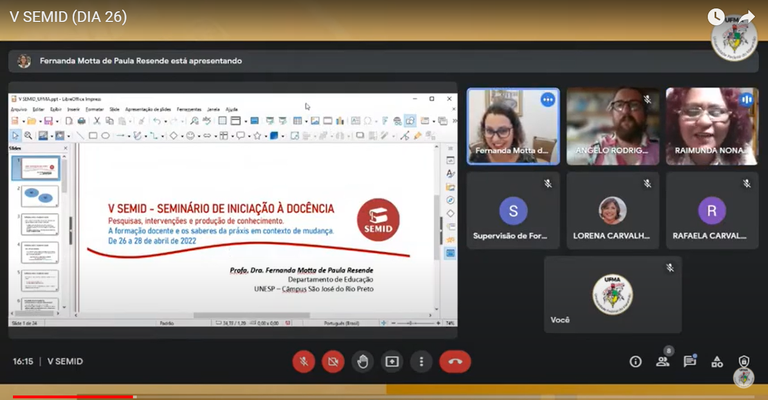Expand the Insert Table dropdown arrow
The image size is (768, 400).
306,121
